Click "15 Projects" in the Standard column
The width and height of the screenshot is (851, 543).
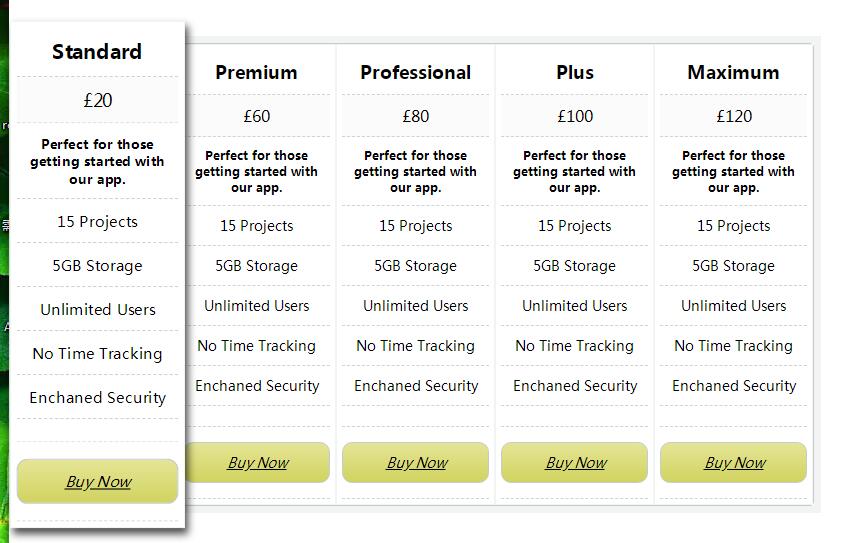pos(97,222)
